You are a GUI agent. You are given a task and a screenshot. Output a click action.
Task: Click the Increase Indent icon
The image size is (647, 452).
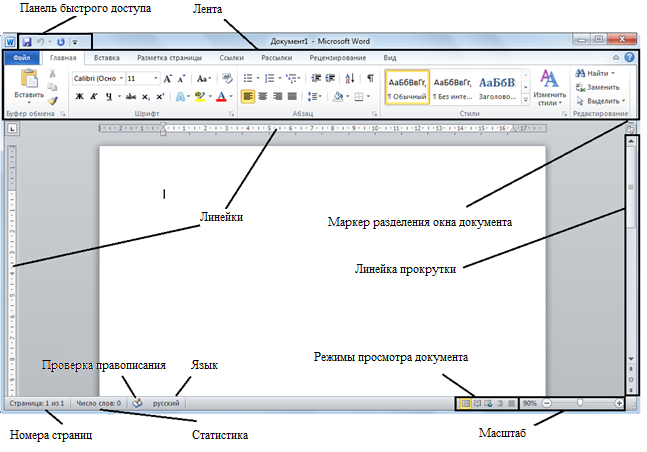pos(330,78)
